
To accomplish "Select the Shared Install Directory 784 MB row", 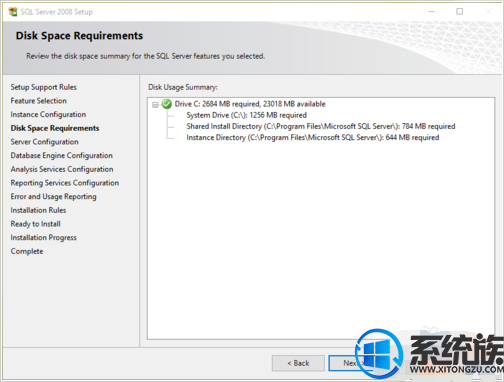I will 321,126.
